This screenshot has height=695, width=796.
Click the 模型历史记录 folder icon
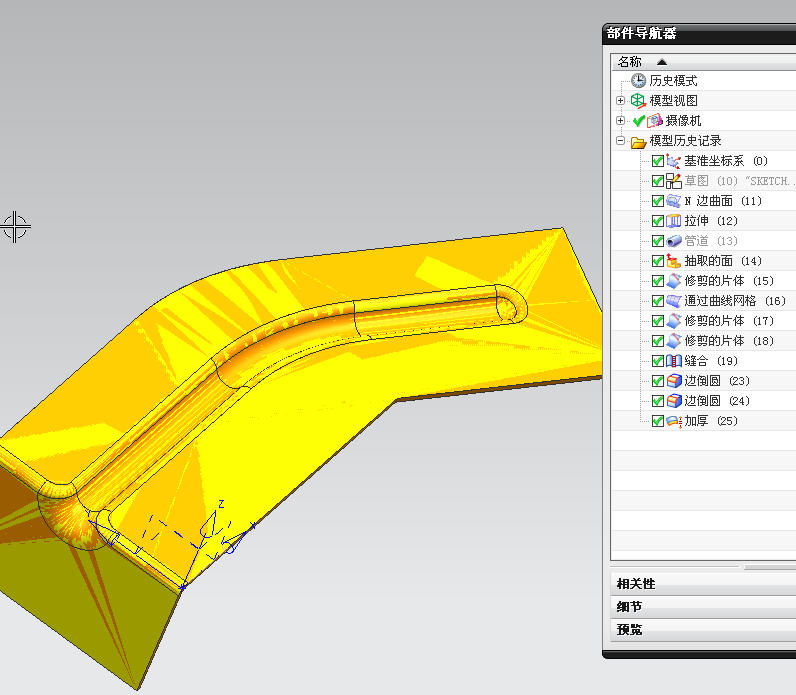638,141
